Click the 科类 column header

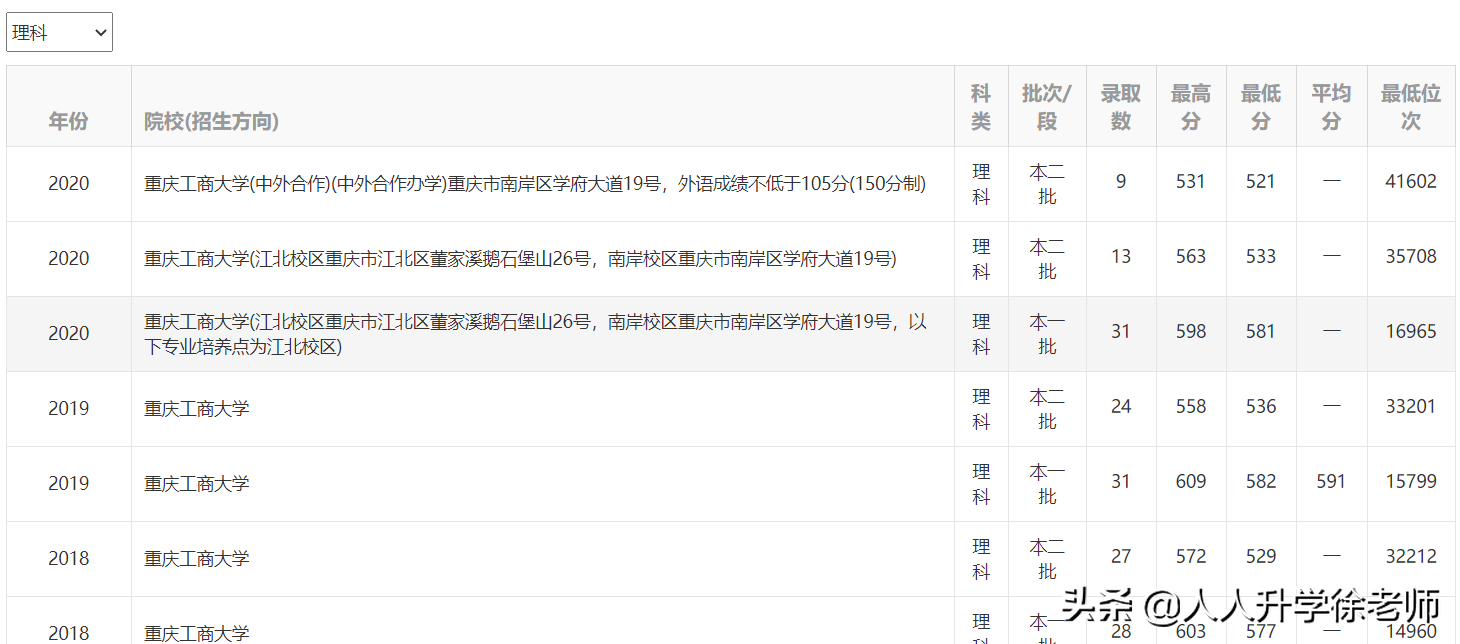pos(981,107)
